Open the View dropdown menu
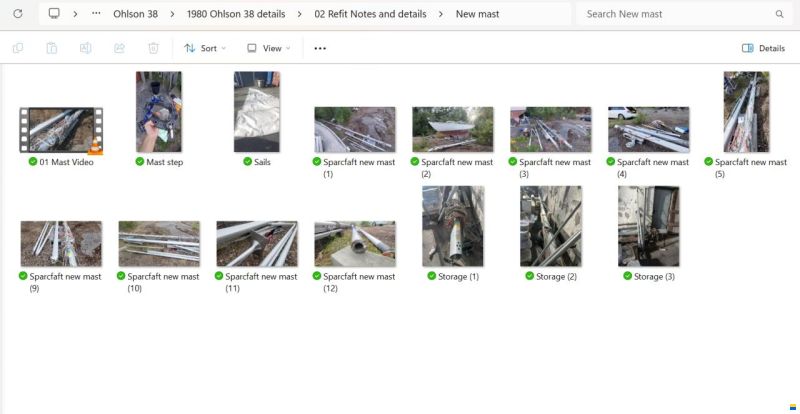800x414 pixels. pos(269,48)
